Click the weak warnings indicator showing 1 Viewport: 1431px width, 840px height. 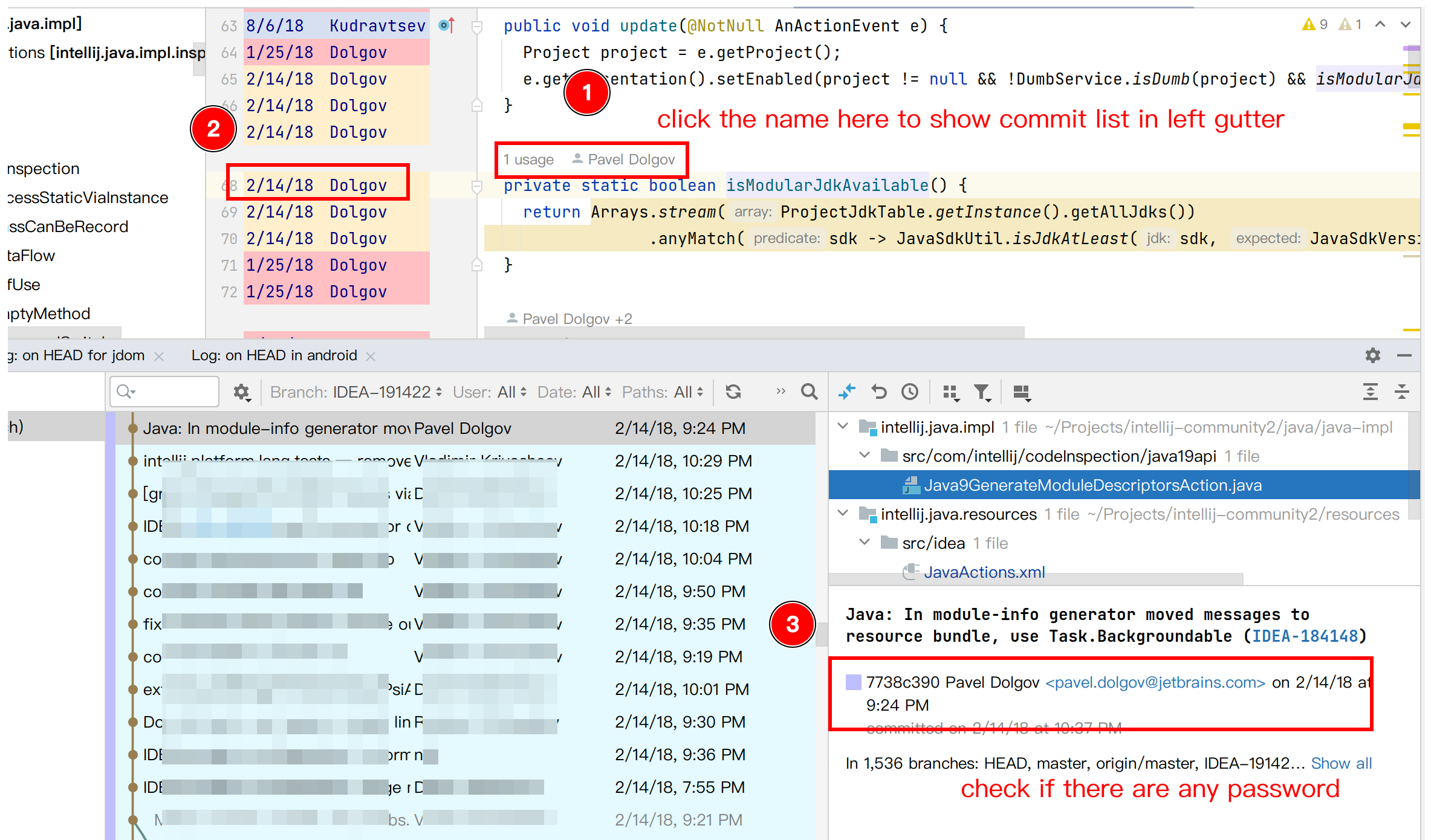pyautogui.click(x=1351, y=24)
